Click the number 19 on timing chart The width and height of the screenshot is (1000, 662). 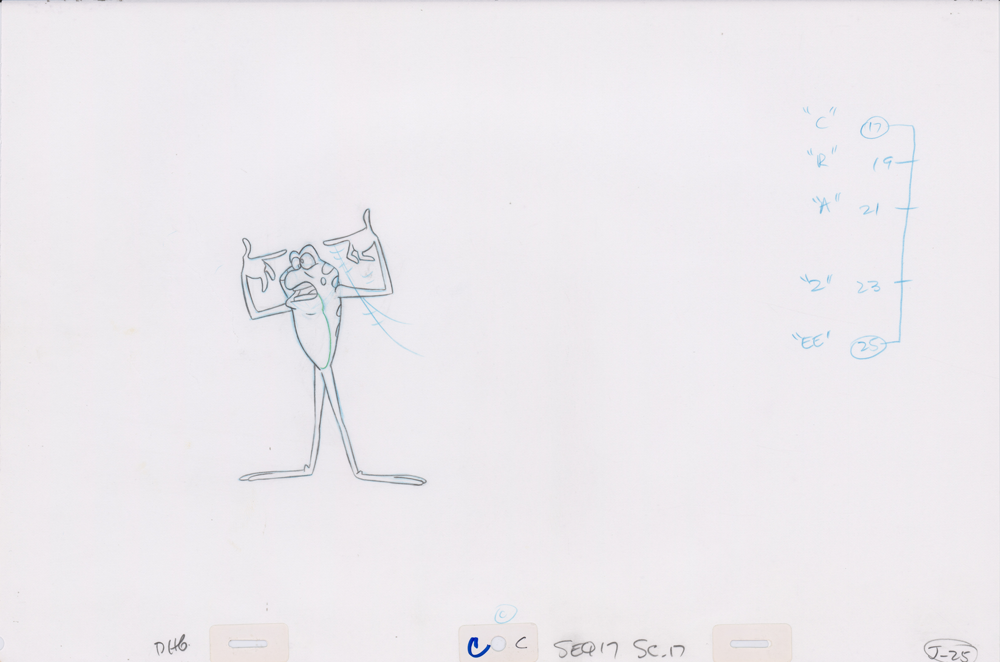point(881,162)
